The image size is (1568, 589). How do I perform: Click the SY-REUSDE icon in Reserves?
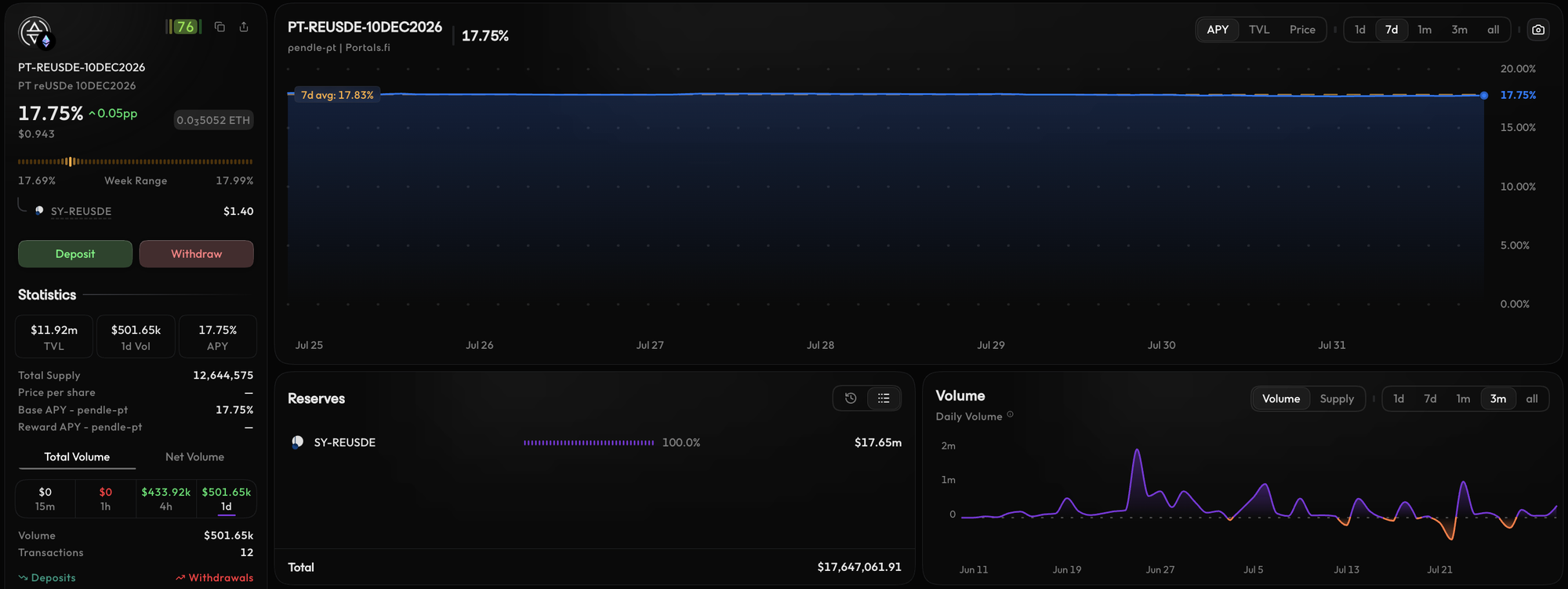pos(297,442)
